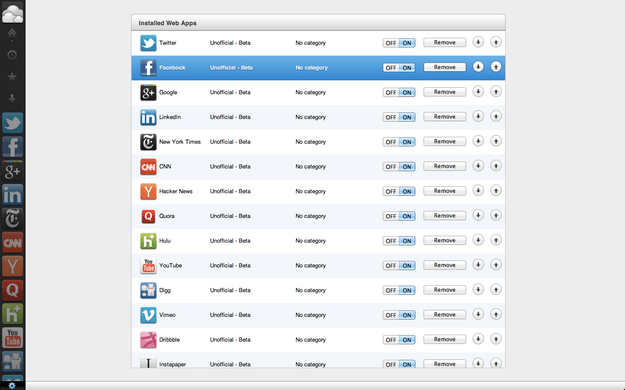The width and height of the screenshot is (625, 390).
Task: Launch Google+ app from sidebar
Action: pyautogui.click(x=12, y=171)
